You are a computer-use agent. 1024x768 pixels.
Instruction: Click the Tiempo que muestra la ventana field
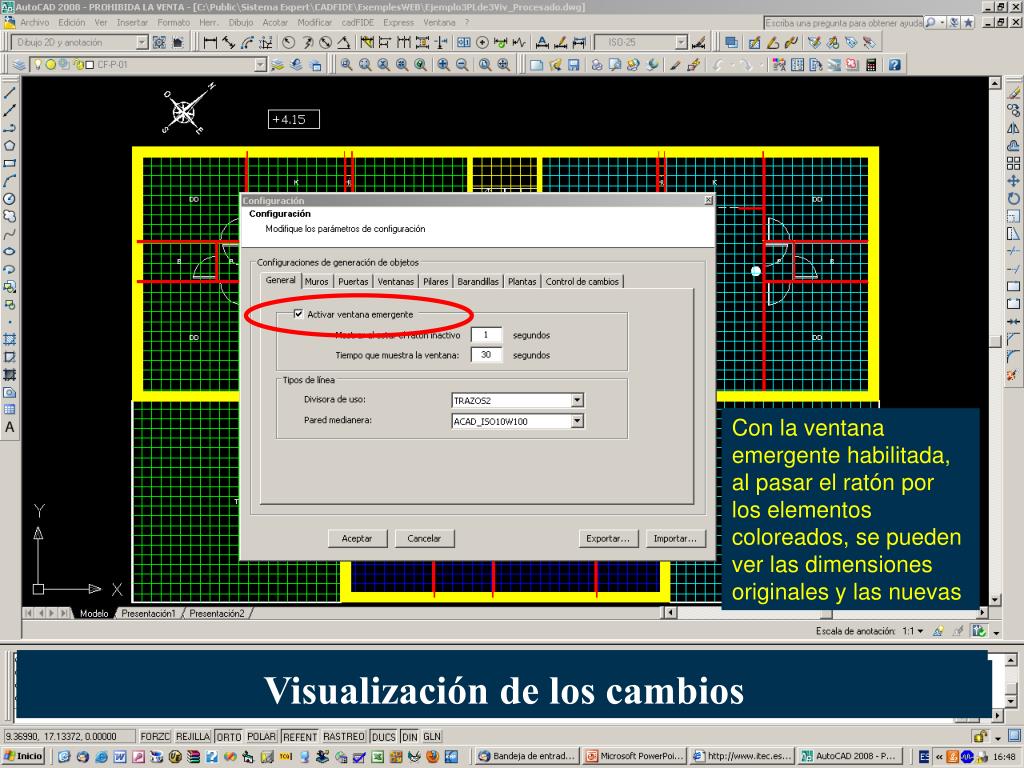487,355
